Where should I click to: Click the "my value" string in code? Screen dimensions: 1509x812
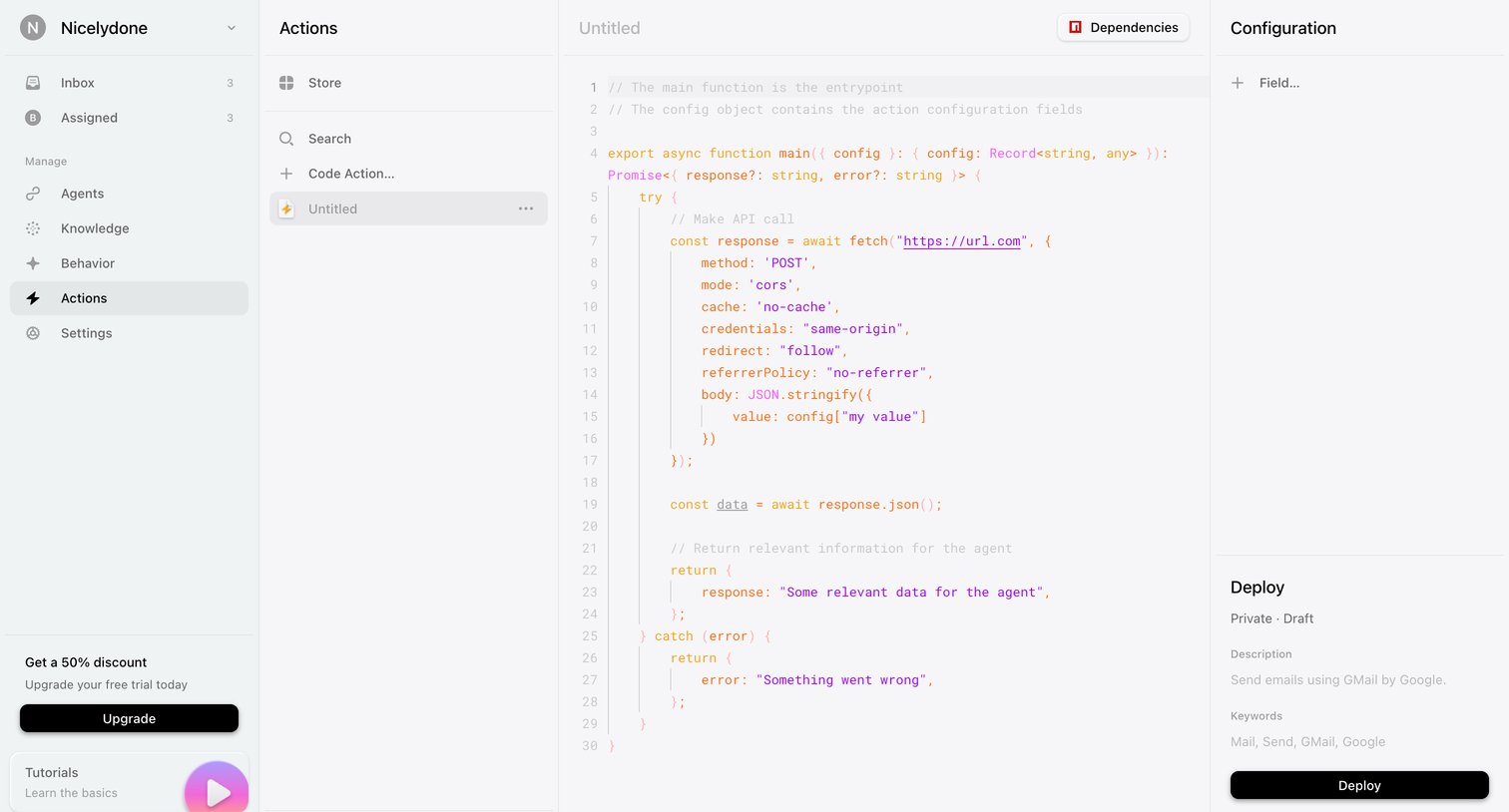click(x=880, y=417)
